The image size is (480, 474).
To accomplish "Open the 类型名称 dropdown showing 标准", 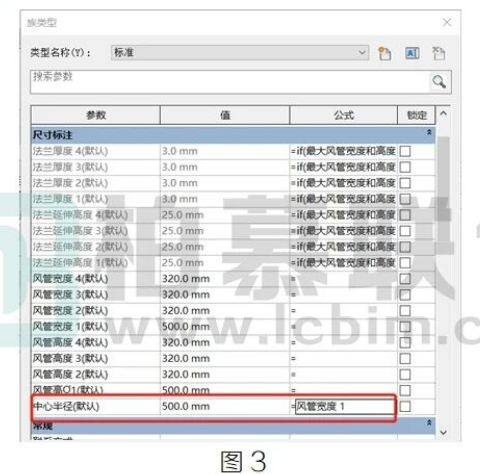I will click(x=240, y=53).
